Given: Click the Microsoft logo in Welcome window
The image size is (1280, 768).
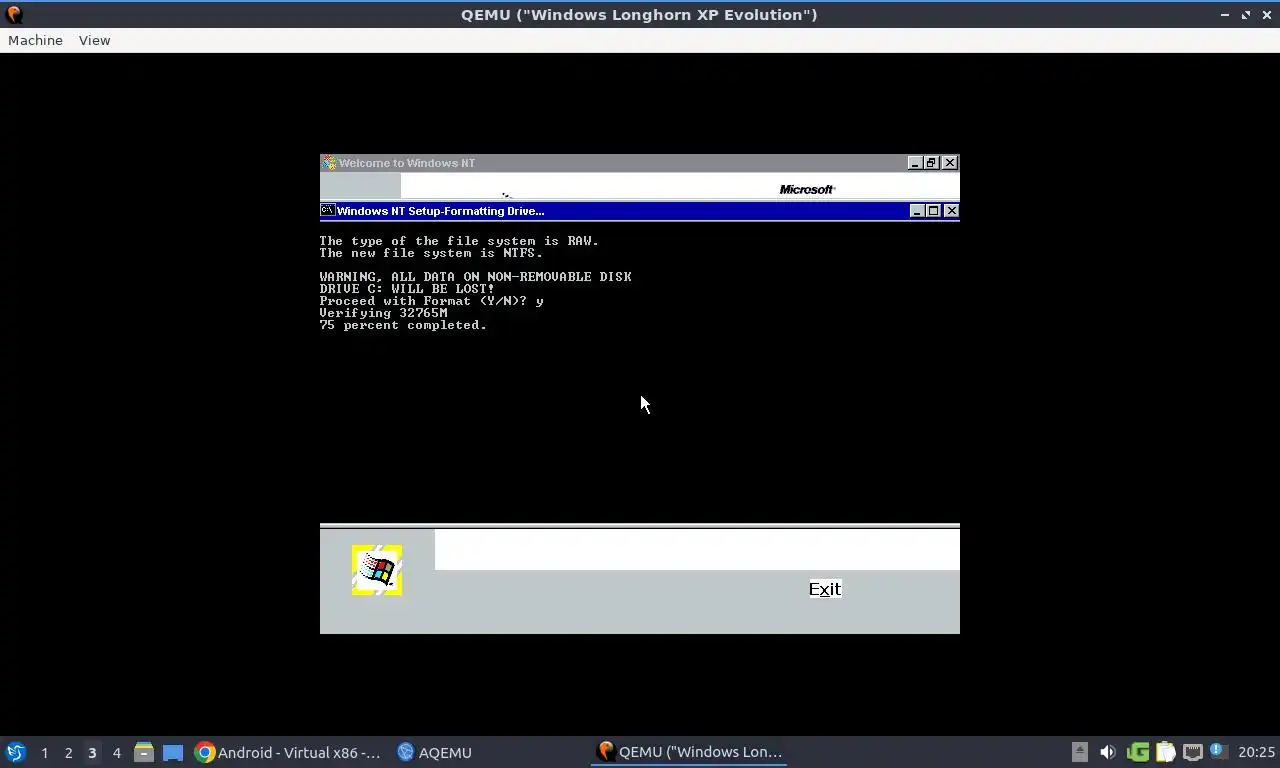Looking at the screenshot, I should (807, 189).
